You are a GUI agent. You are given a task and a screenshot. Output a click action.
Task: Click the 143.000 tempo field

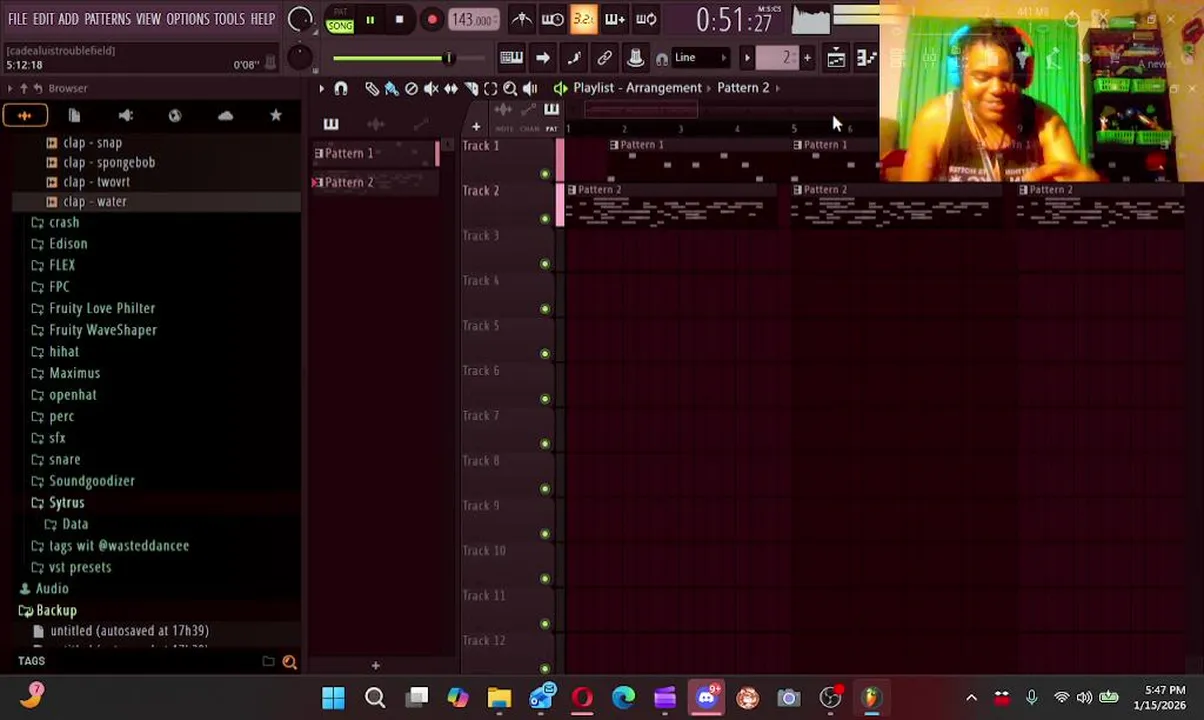pos(472,19)
